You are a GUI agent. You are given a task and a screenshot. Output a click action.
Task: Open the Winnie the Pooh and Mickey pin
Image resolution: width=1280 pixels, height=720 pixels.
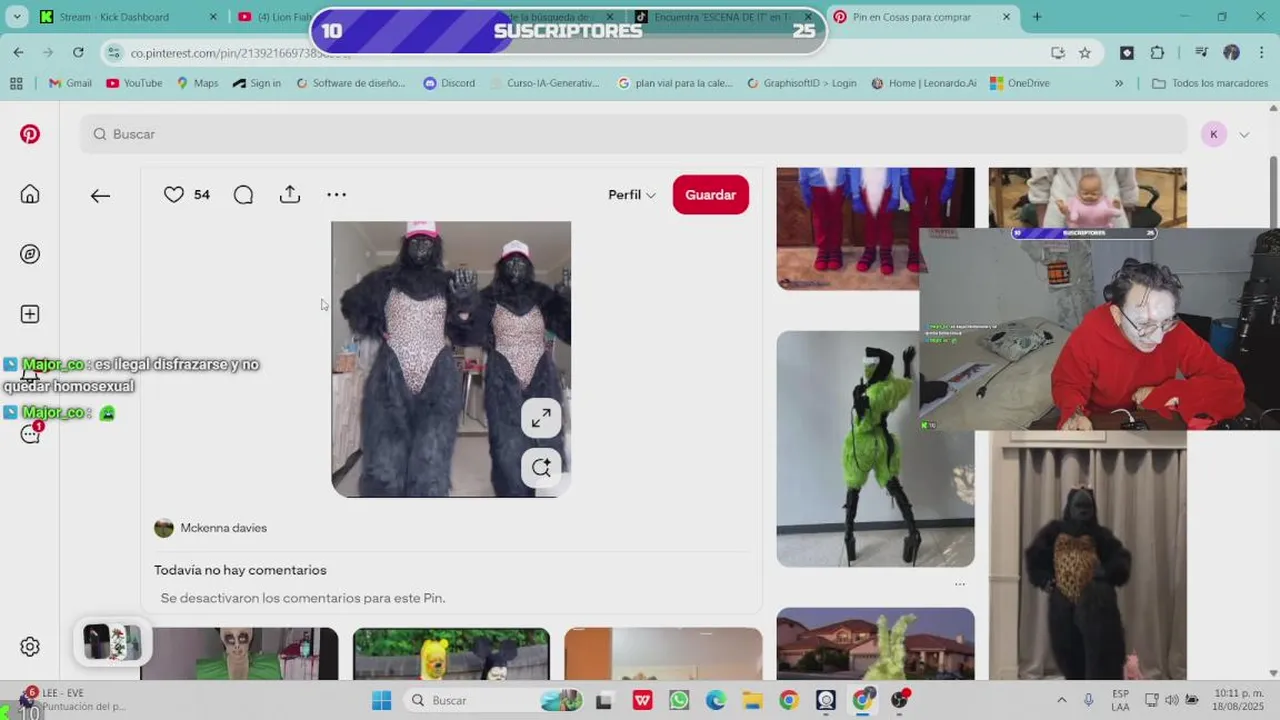[x=451, y=654]
